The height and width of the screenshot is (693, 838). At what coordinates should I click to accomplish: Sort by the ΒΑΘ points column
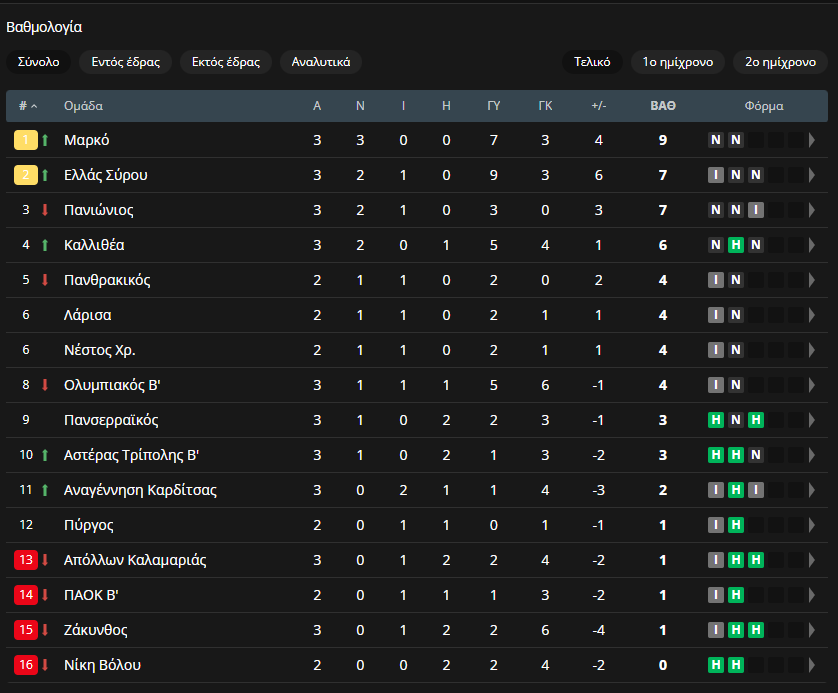(663, 106)
